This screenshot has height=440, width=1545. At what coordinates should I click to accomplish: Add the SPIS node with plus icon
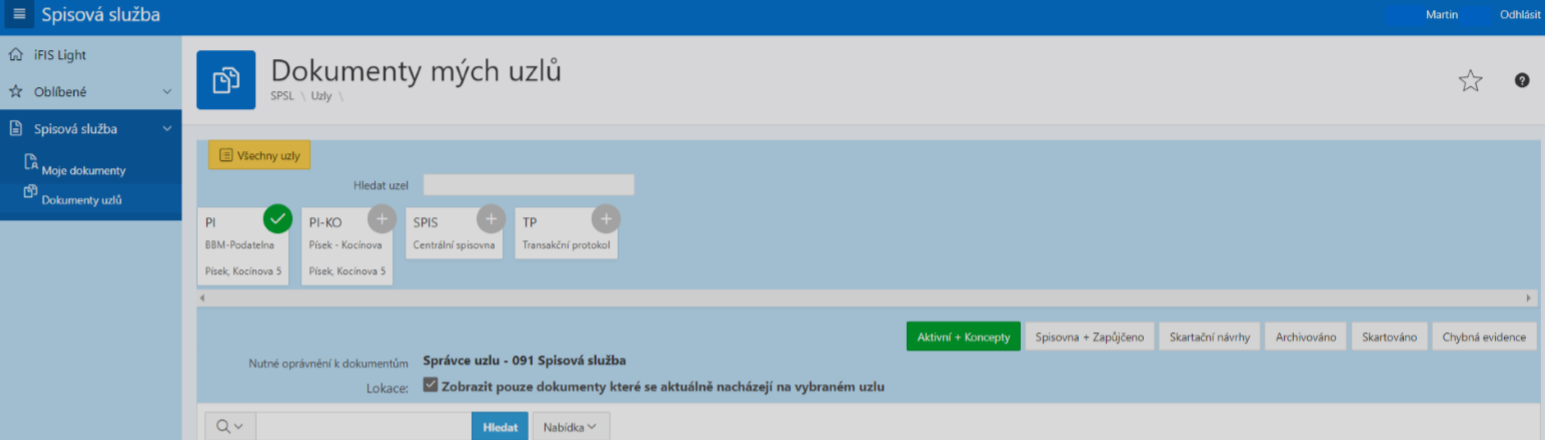coord(490,218)
